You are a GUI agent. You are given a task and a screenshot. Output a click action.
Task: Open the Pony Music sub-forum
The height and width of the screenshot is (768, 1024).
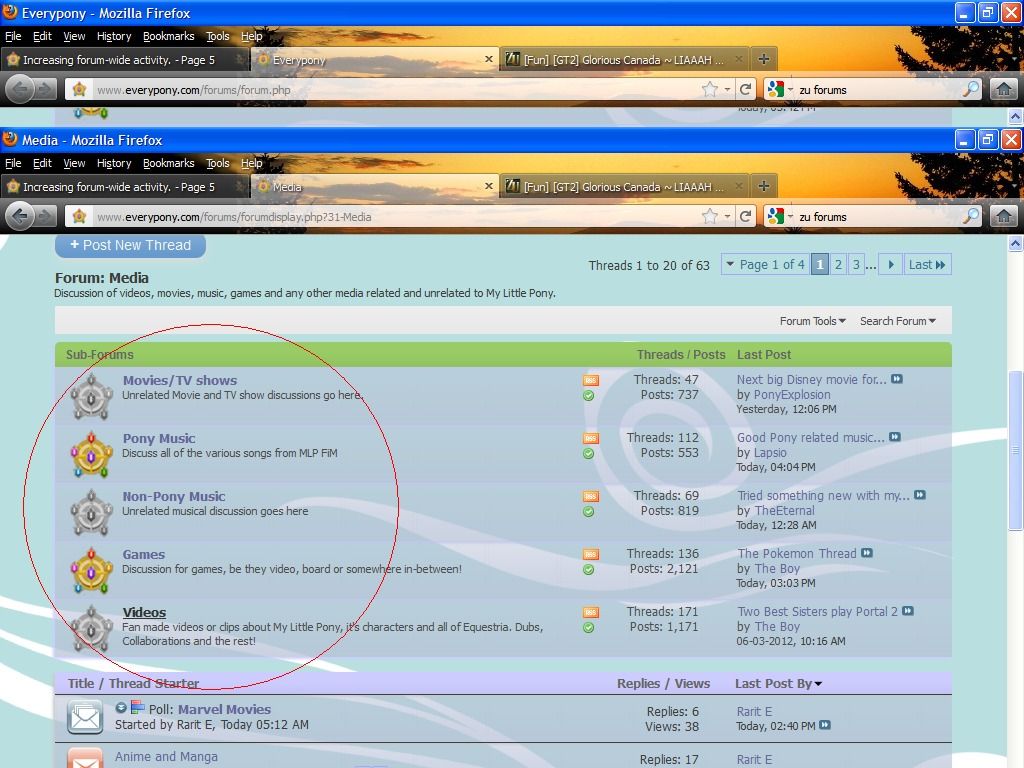point(159,438)
